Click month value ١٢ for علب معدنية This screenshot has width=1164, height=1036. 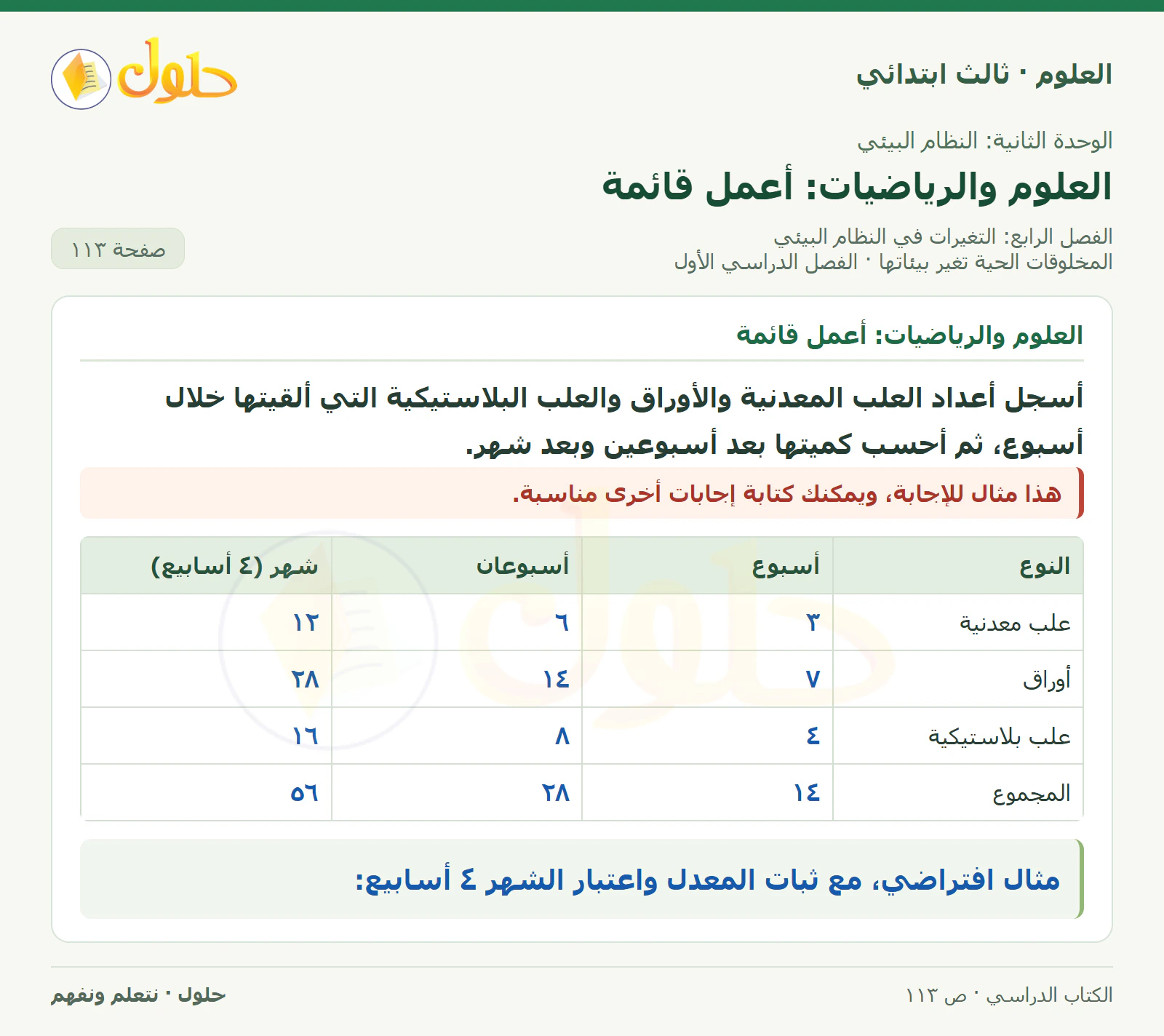(306, 623)
